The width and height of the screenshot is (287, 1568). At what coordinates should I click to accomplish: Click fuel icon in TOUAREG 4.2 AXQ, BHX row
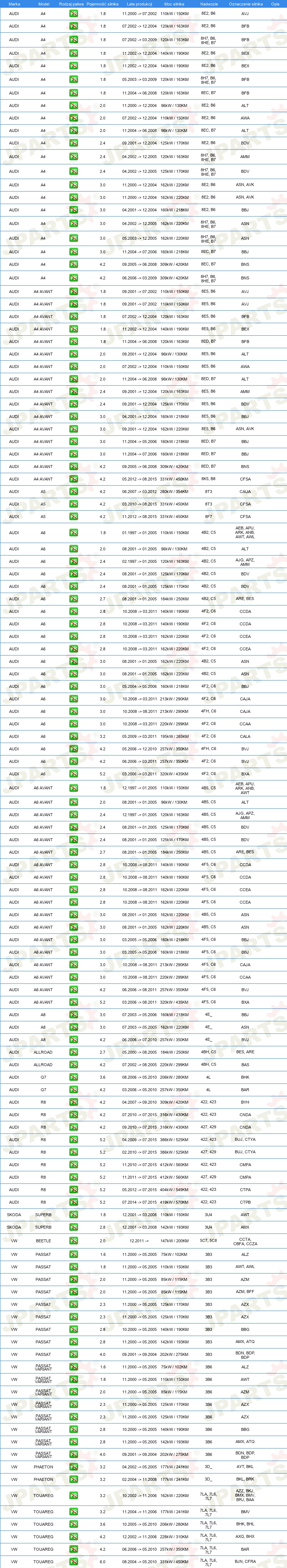point(73,1537)
